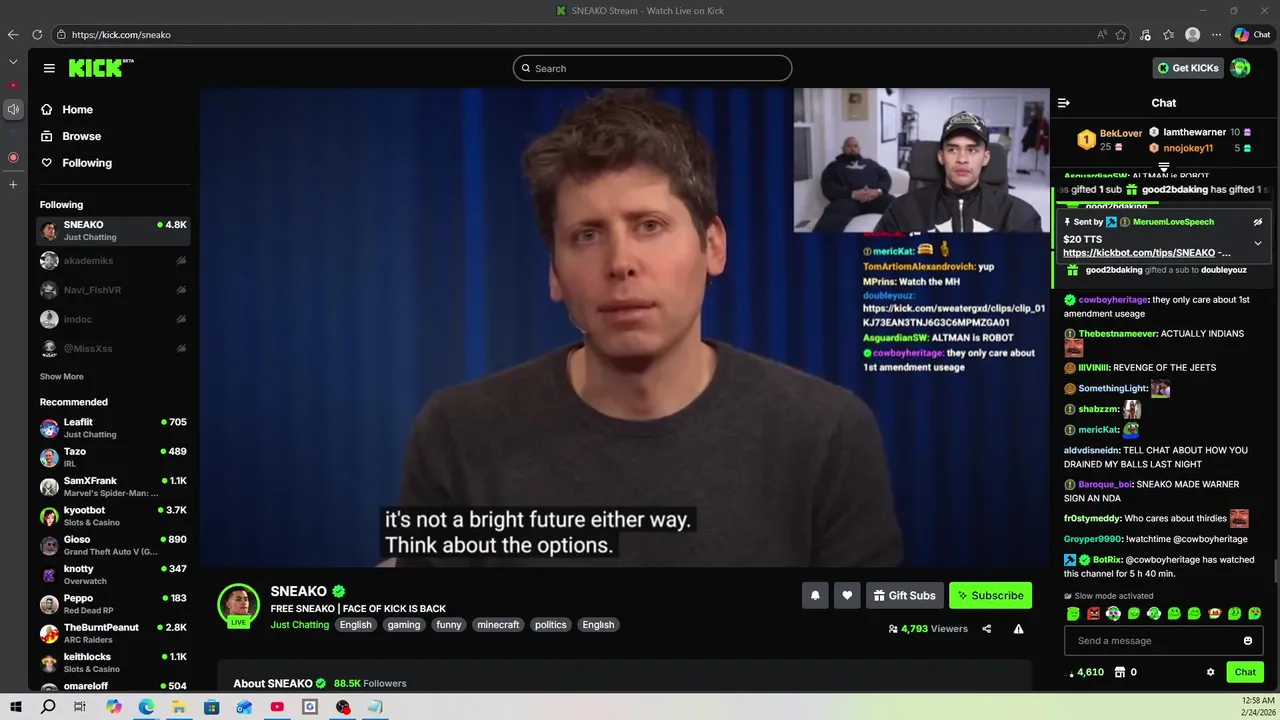
Task: Select the funny tag
Action: [x=449, y=625]
